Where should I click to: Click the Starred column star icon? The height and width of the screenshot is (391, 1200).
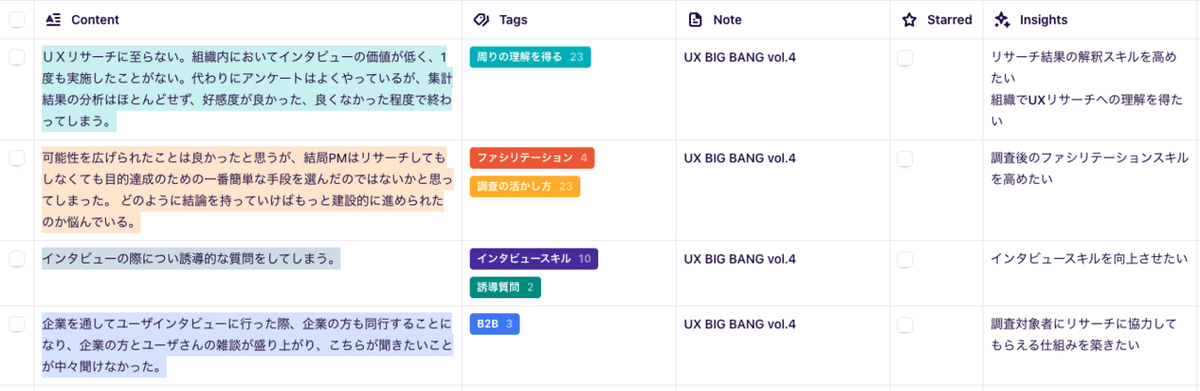[x=909, y=19]
